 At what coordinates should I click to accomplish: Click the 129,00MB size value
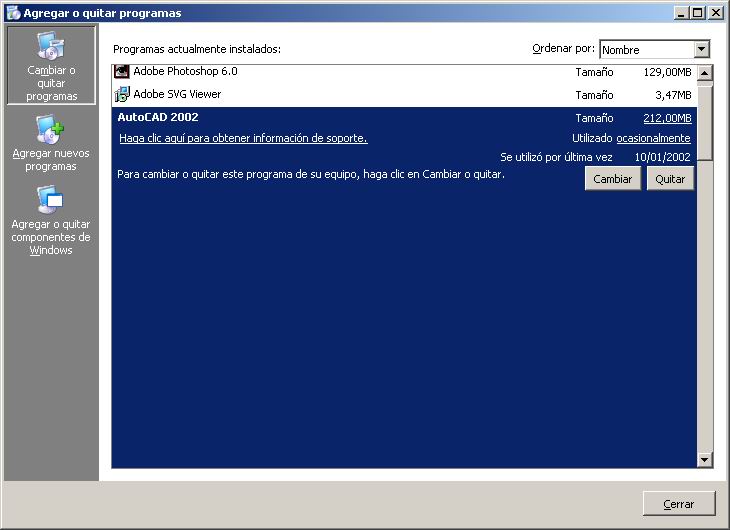coord(667,72)
